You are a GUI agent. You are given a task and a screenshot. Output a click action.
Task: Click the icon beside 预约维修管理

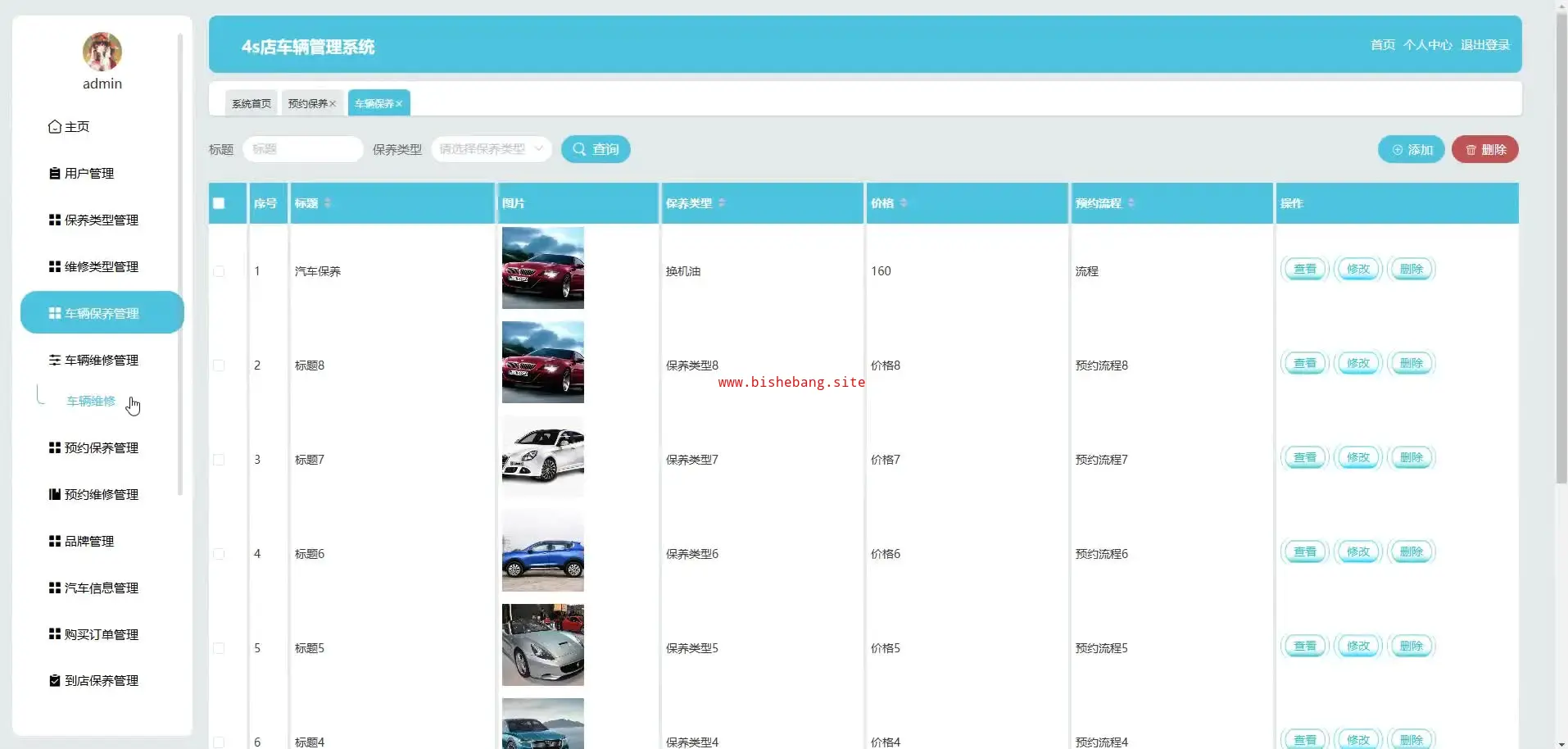[x=55, y=495]
